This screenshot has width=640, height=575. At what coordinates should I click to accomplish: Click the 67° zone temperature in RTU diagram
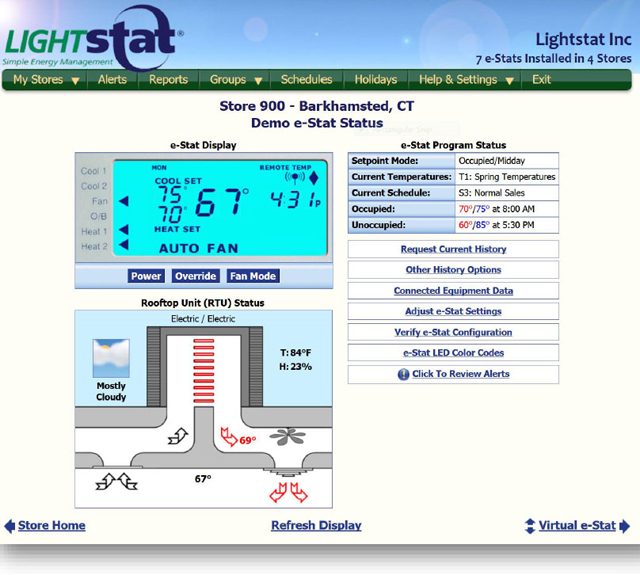coord(203,479)
